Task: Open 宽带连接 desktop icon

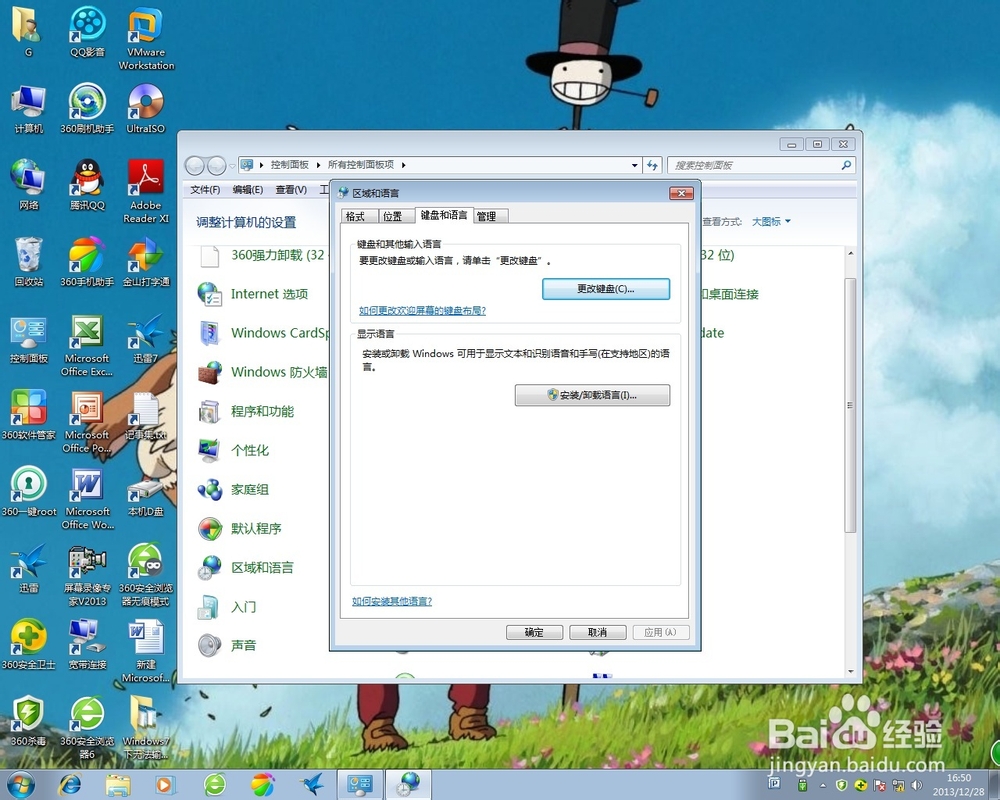Action: coord(87,644)
